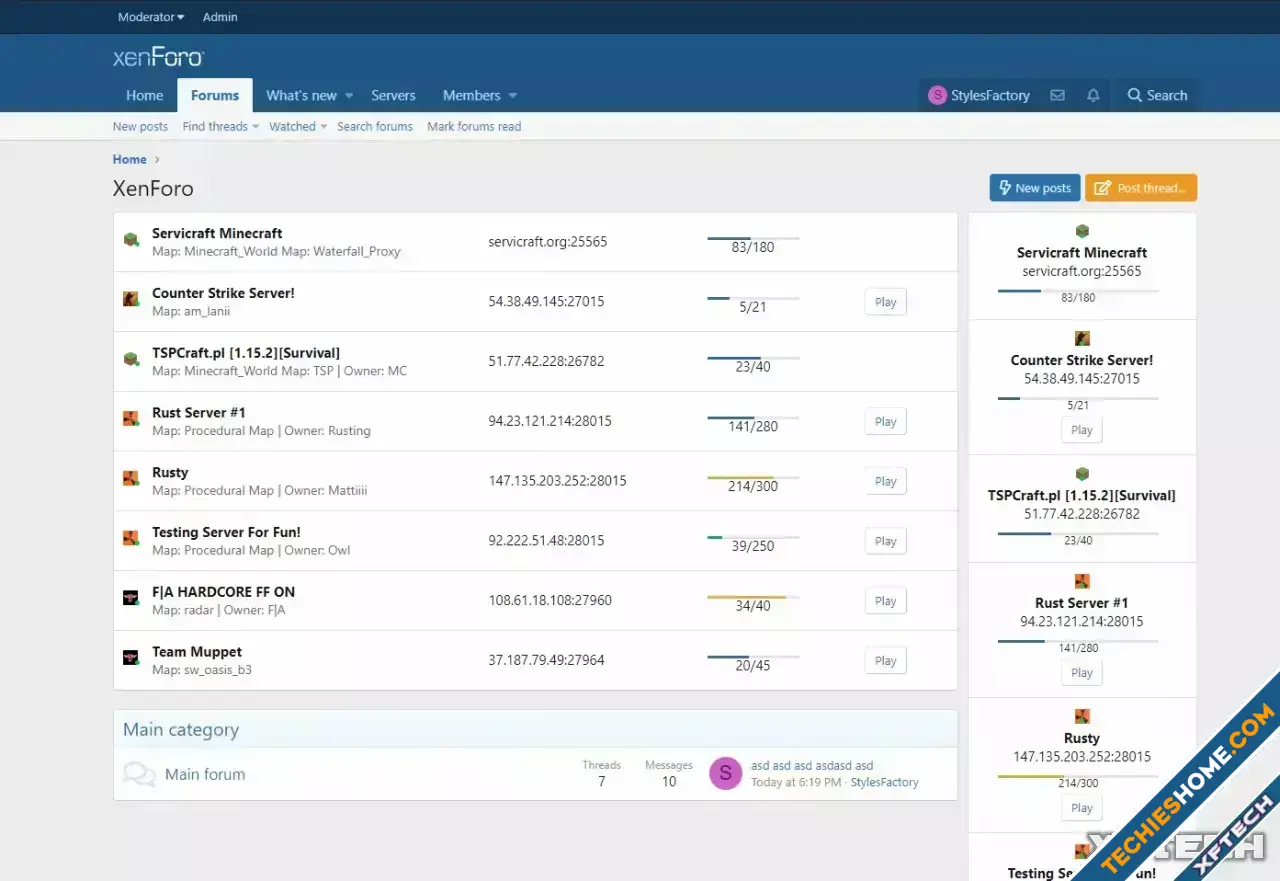Click the blue New posts button
The image size is (1280, 881).
[x=1035, y=188]
